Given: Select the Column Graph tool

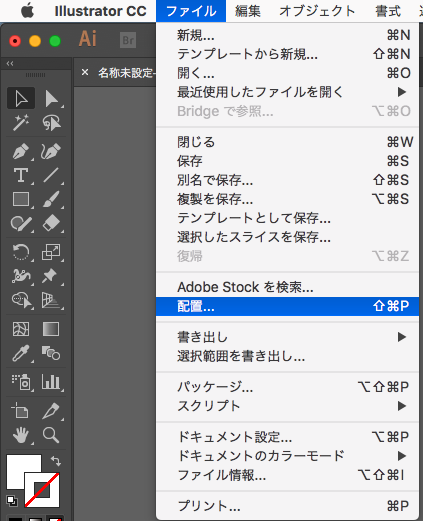Looking at the screenshot, I should coord(51,382).
